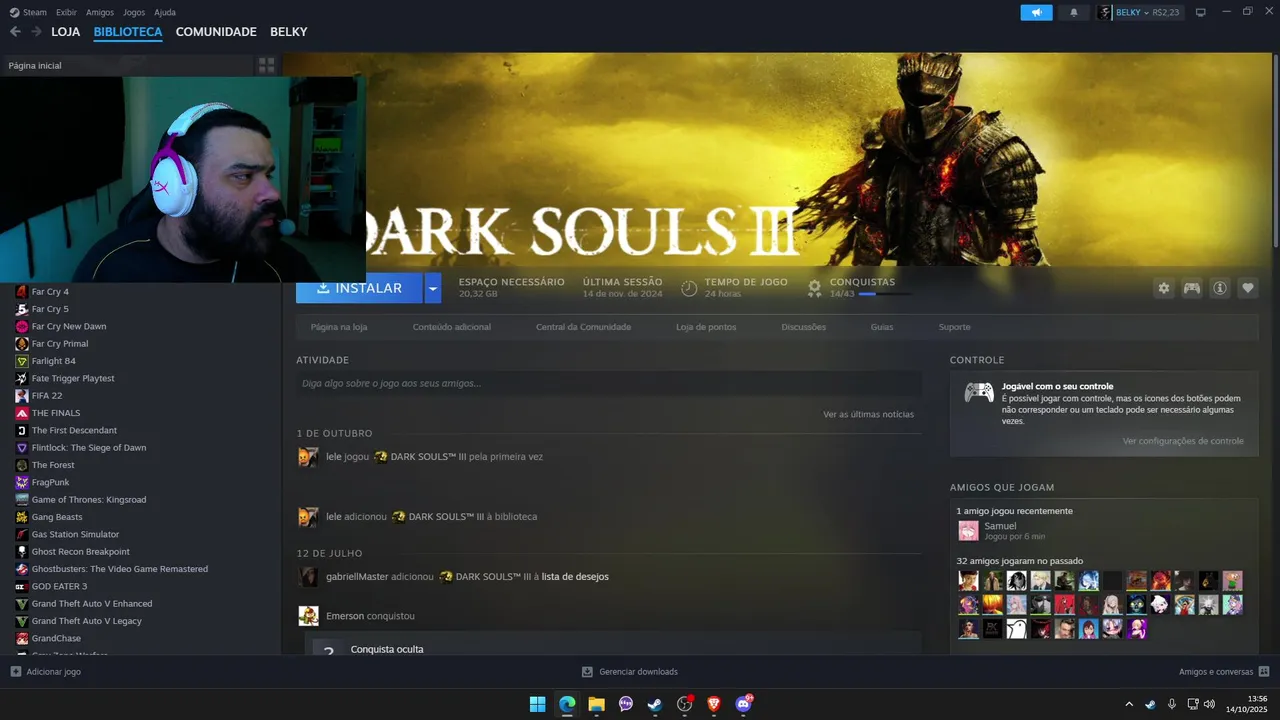Open the Windows Start button

(537, 704)
